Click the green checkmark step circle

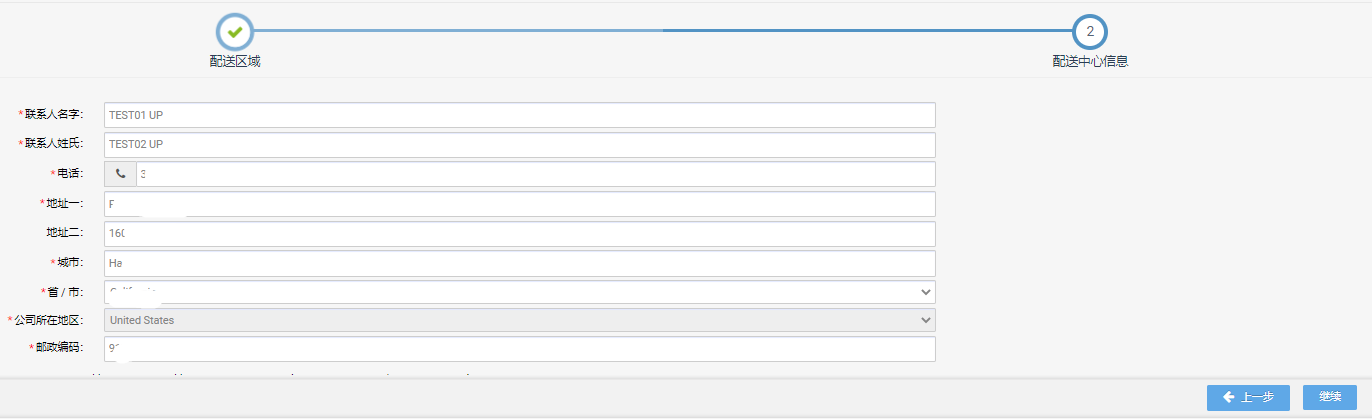(235, 31)
